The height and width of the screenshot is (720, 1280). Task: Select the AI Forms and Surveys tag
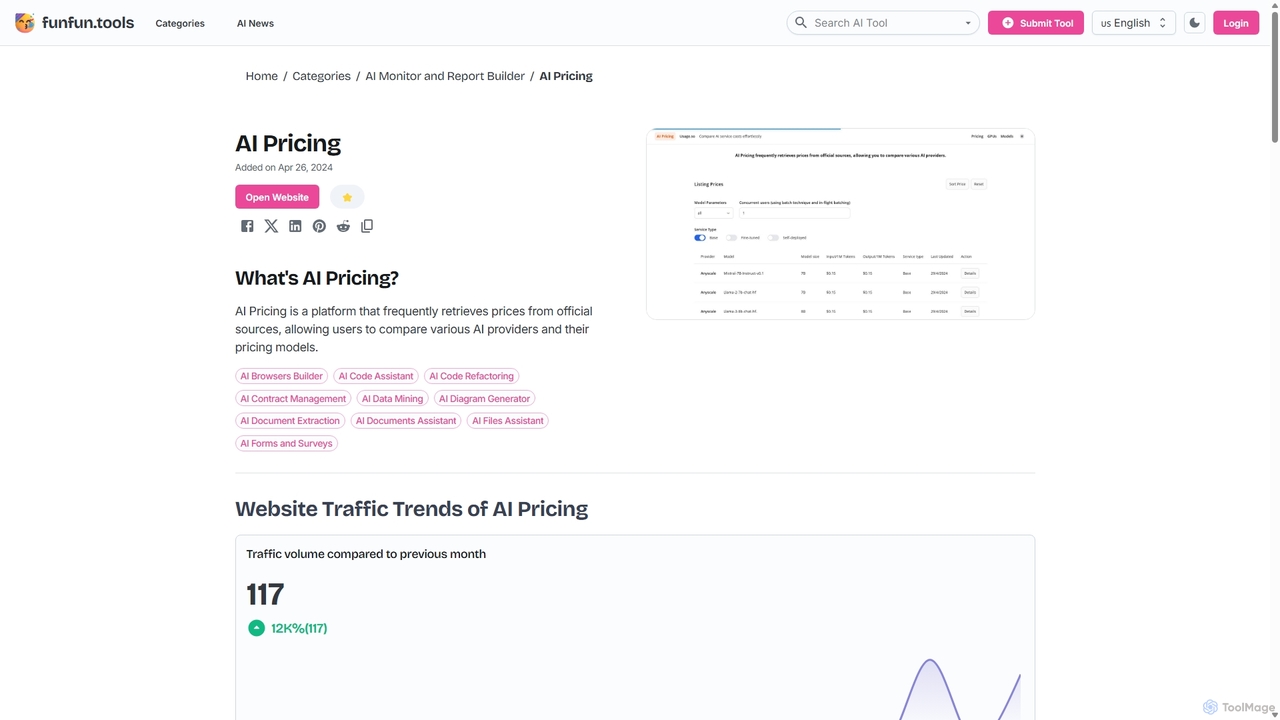click(286, 443)
